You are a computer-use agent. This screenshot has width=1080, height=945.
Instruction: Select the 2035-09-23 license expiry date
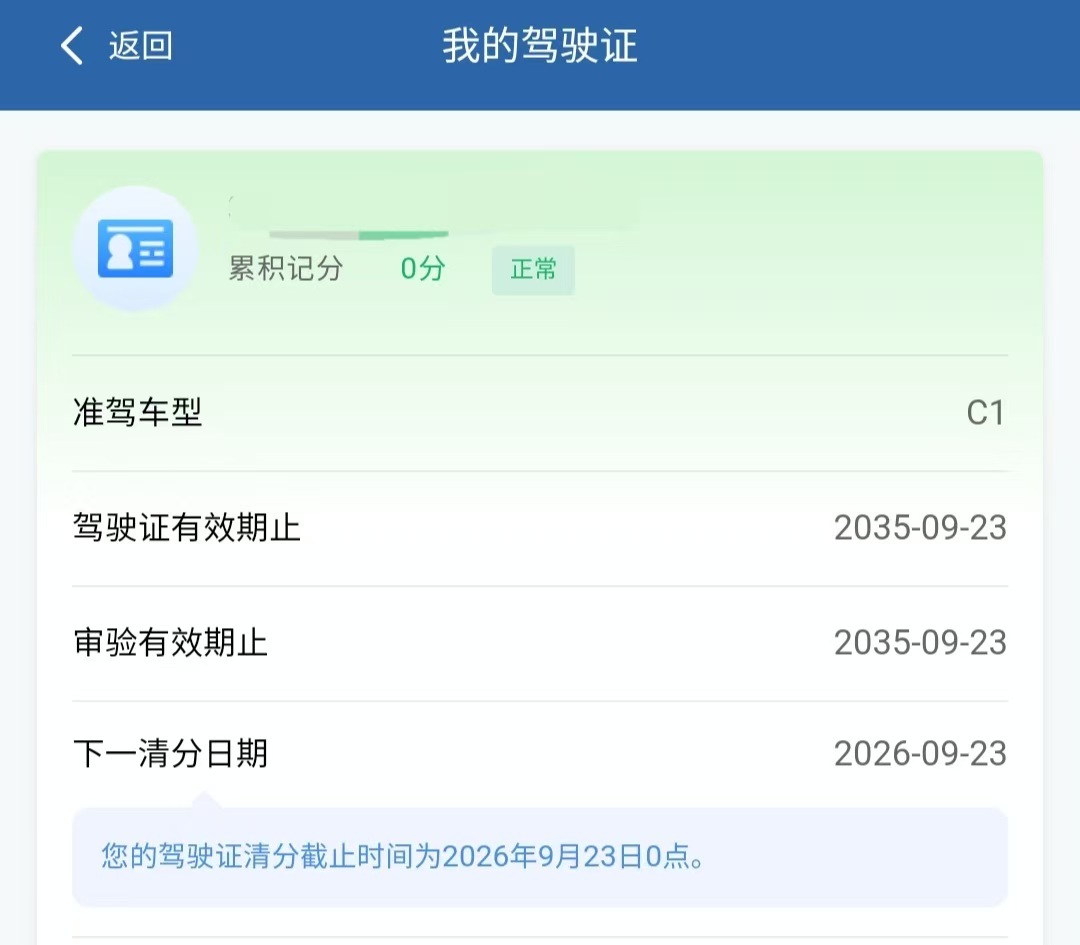(920, 528)
